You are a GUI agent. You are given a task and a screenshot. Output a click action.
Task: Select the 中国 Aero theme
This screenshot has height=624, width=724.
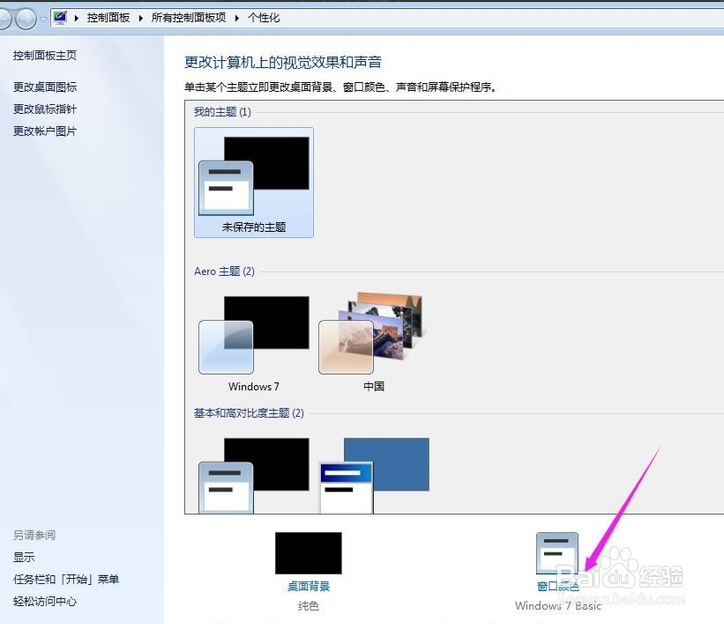[x=374, y=343]
